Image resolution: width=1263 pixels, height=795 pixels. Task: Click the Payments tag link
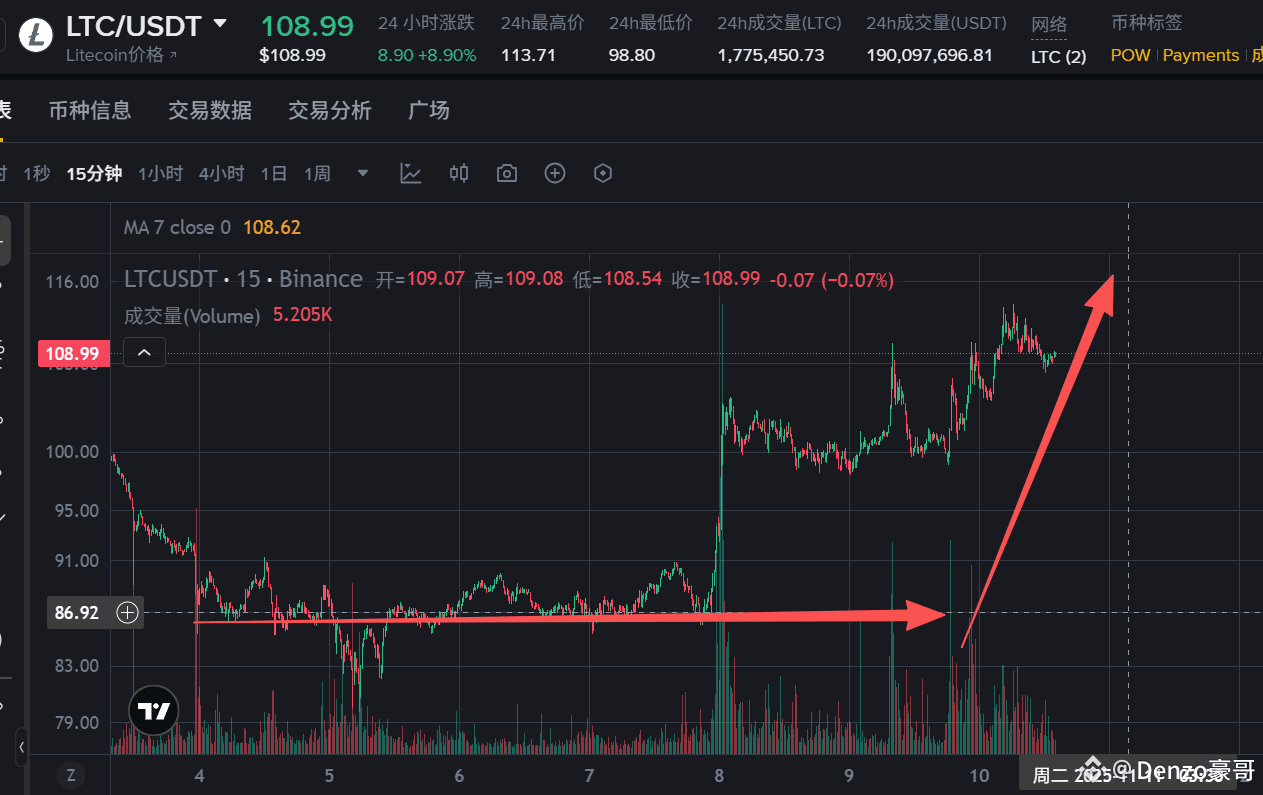click(1200, 55)
